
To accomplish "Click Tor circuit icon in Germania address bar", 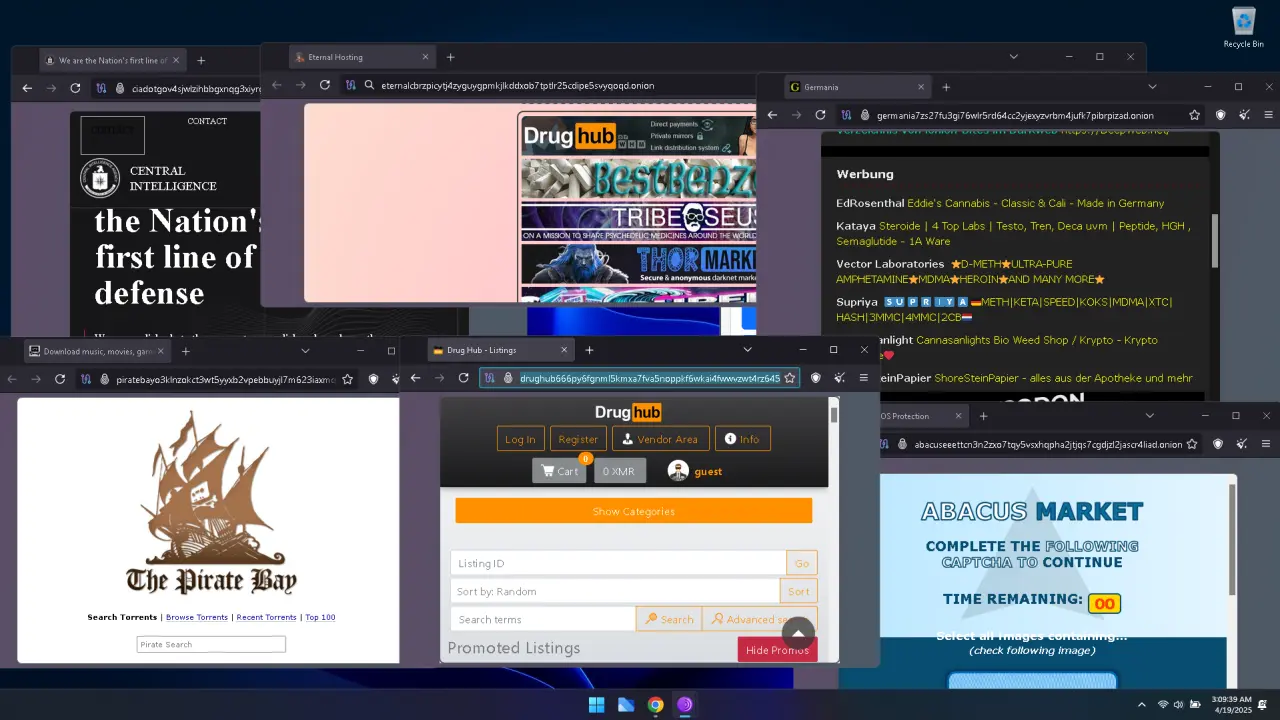I will [847, 115].
